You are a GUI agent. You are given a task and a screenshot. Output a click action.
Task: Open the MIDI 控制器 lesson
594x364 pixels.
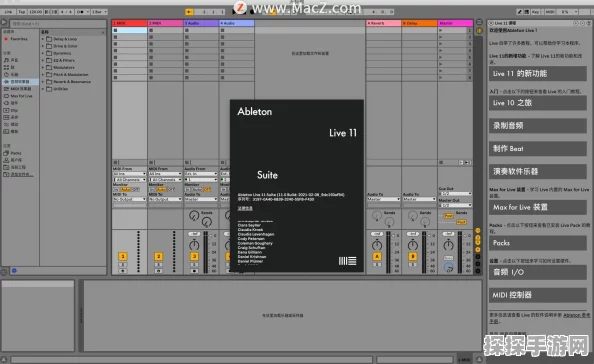pos(538,295)
